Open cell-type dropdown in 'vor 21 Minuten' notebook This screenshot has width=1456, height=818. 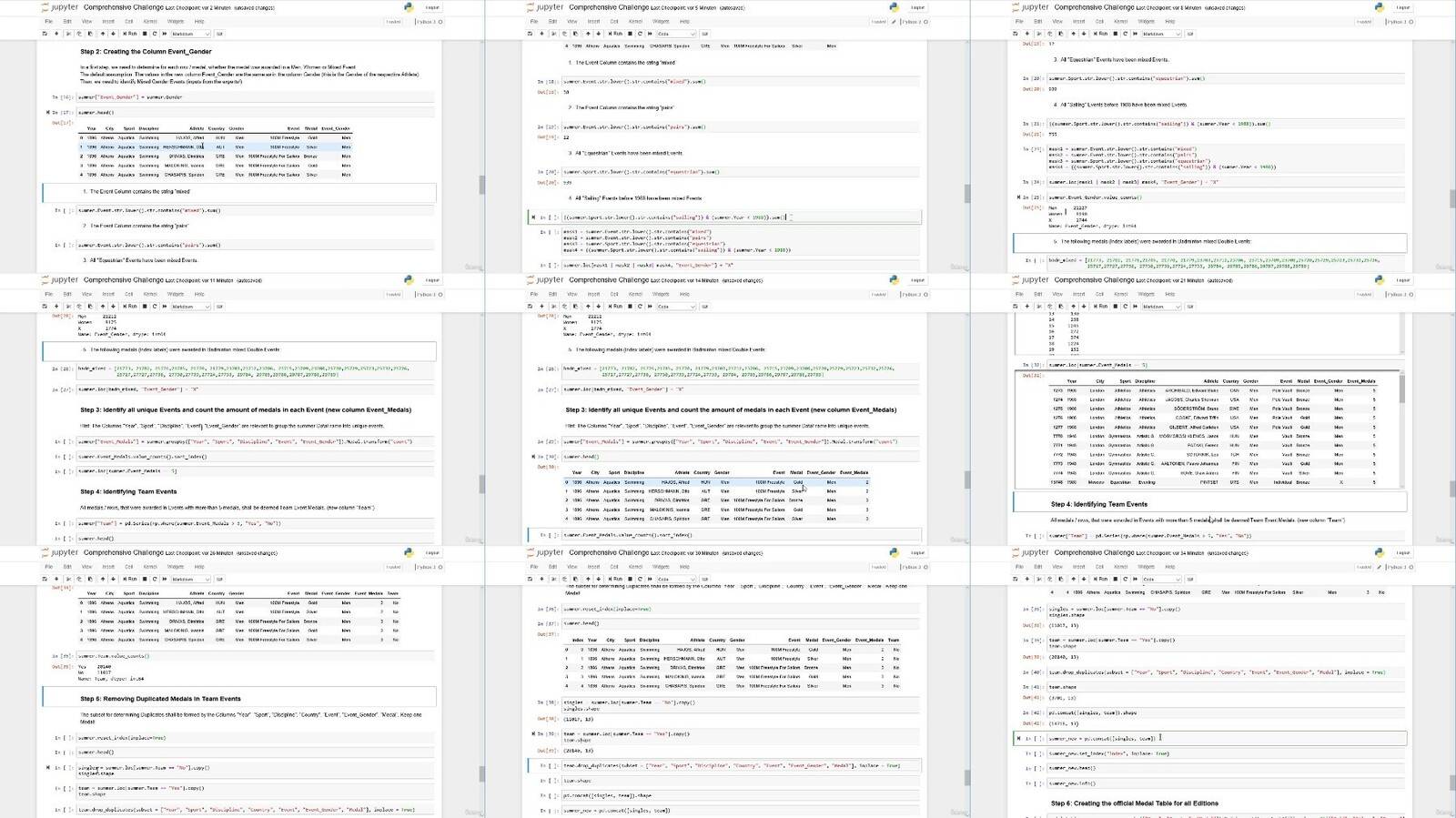pyautogui.click(x=1162, y=307)
